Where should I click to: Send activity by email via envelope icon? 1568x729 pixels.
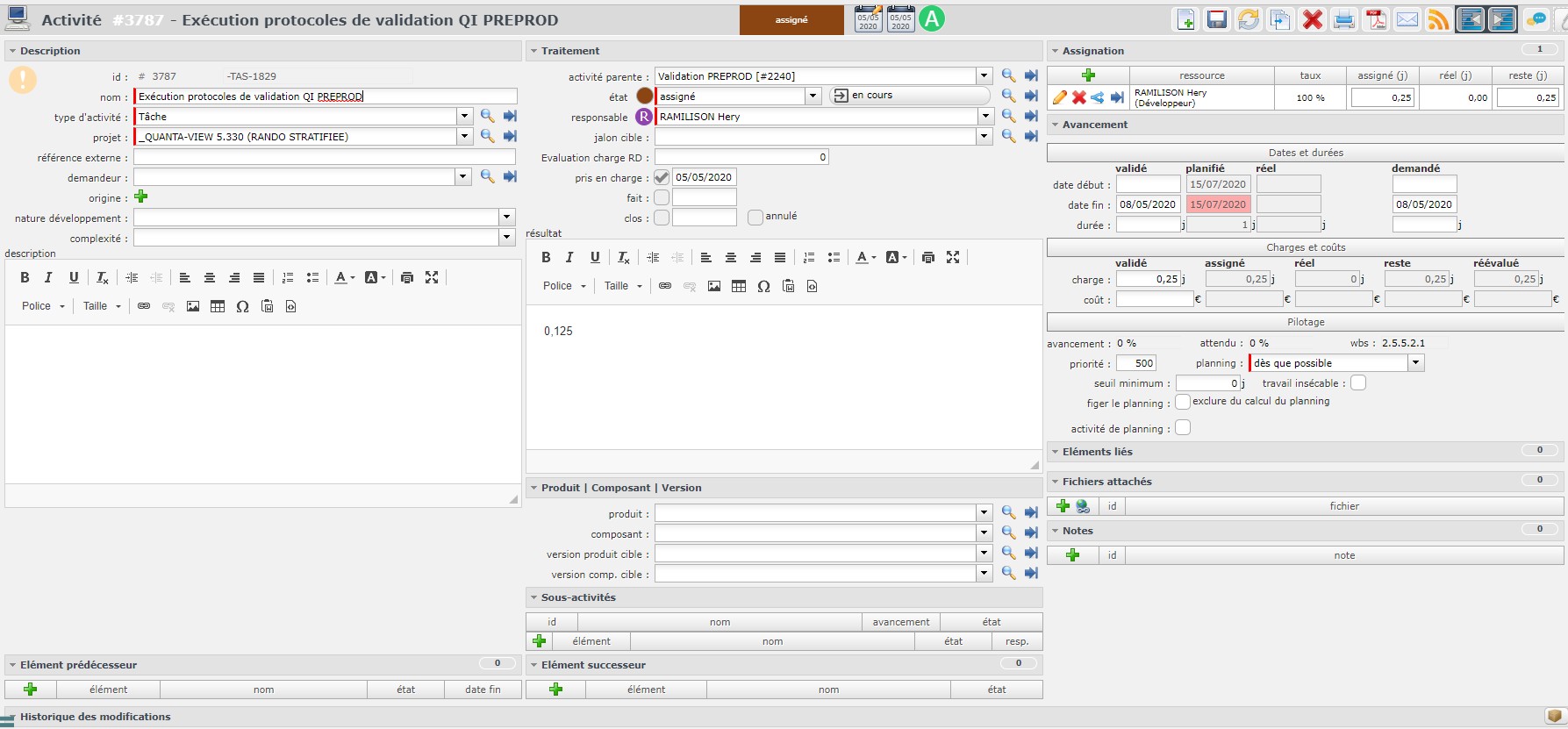tap(1407, 19)
